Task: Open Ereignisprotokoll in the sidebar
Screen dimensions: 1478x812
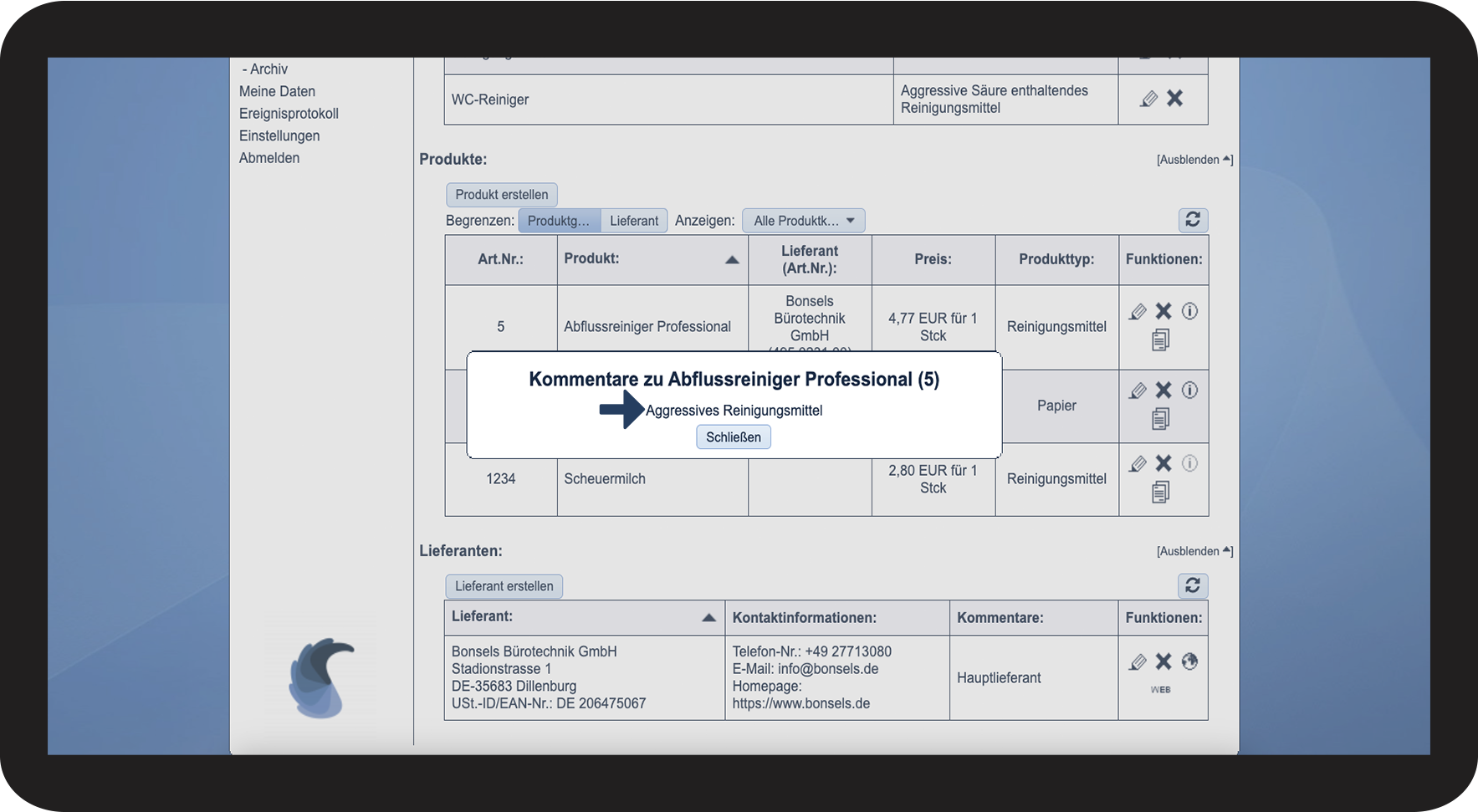Action: point(289,114)
